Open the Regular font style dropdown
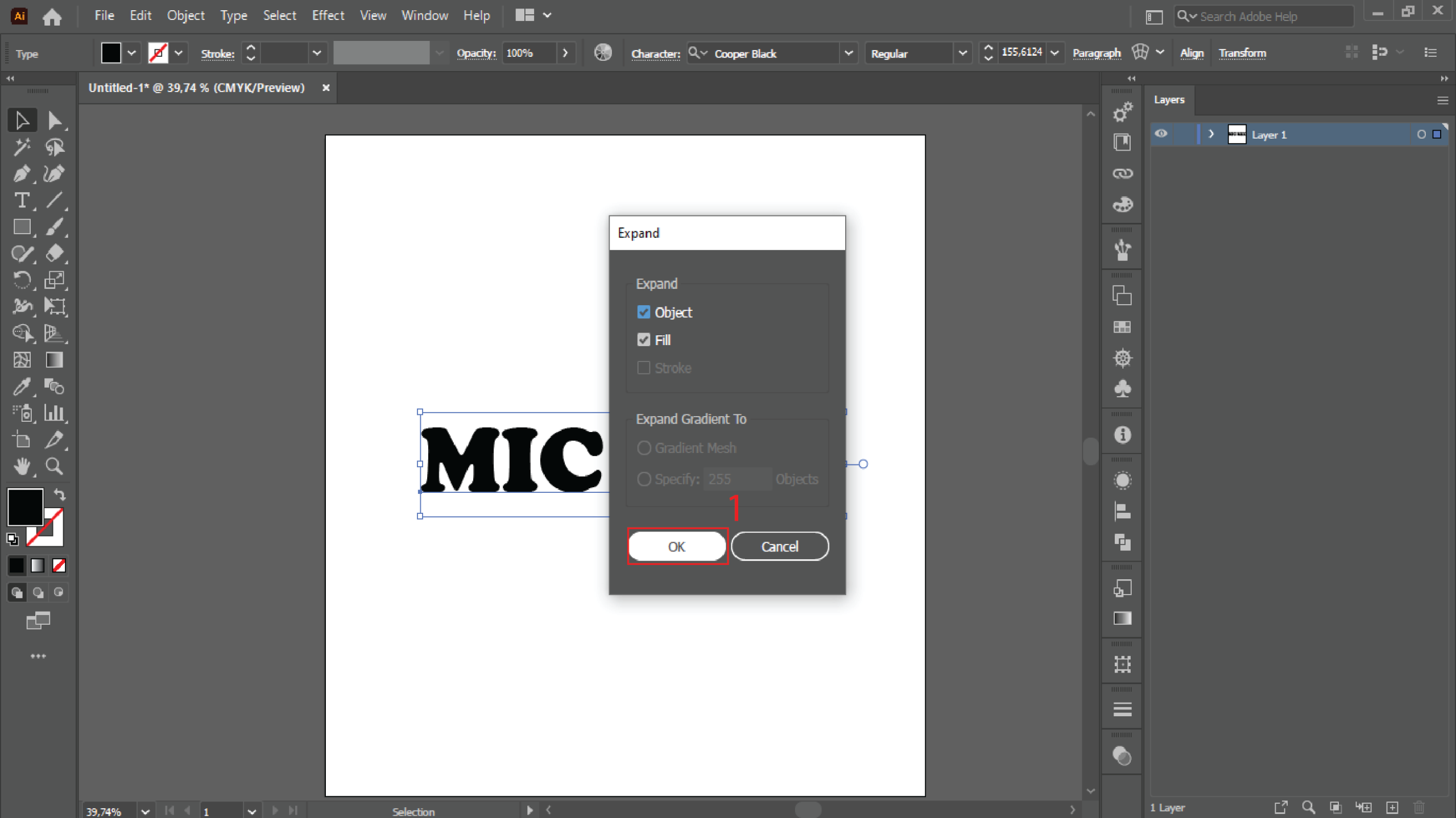The image size is (1456, 818). click(x=962, y=53)
